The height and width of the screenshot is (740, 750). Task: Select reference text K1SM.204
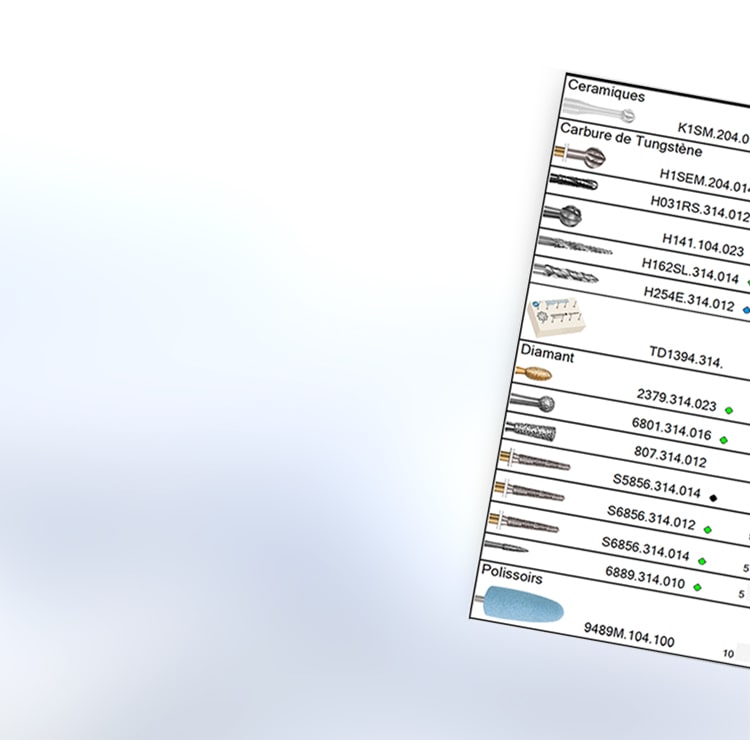pyautogui.click(x=714, y=133)
